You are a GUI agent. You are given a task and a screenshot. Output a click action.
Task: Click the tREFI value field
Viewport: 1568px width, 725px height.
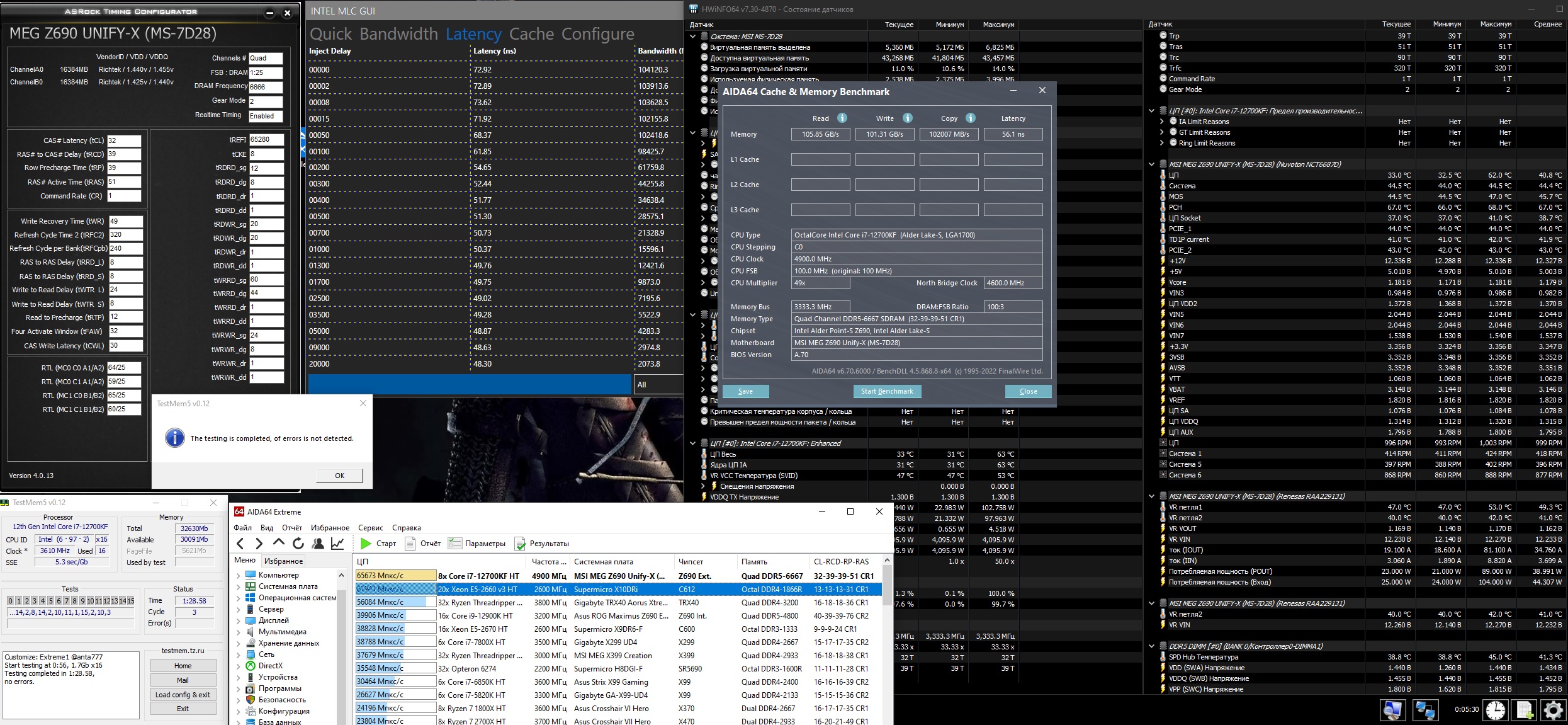coord(266,140)
